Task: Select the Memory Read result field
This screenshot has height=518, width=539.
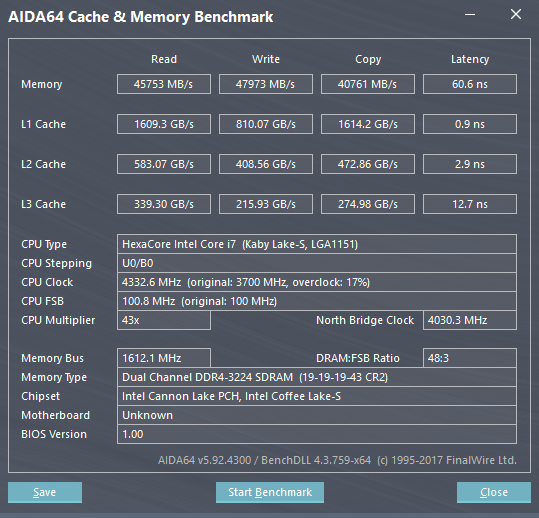Action: [x=164, y=84]
